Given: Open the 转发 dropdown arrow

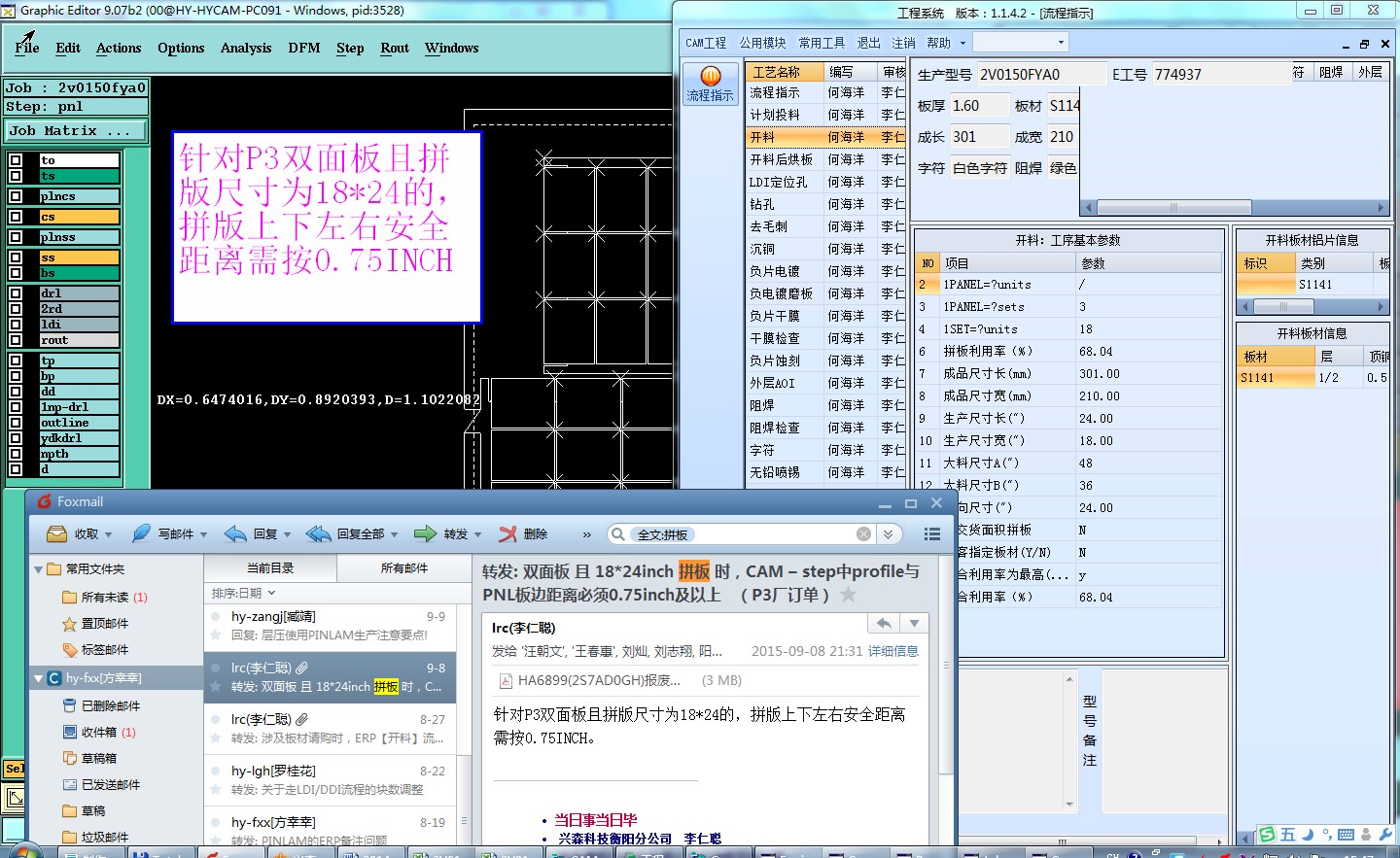Looking at the screenshot, I should (477, 535).
